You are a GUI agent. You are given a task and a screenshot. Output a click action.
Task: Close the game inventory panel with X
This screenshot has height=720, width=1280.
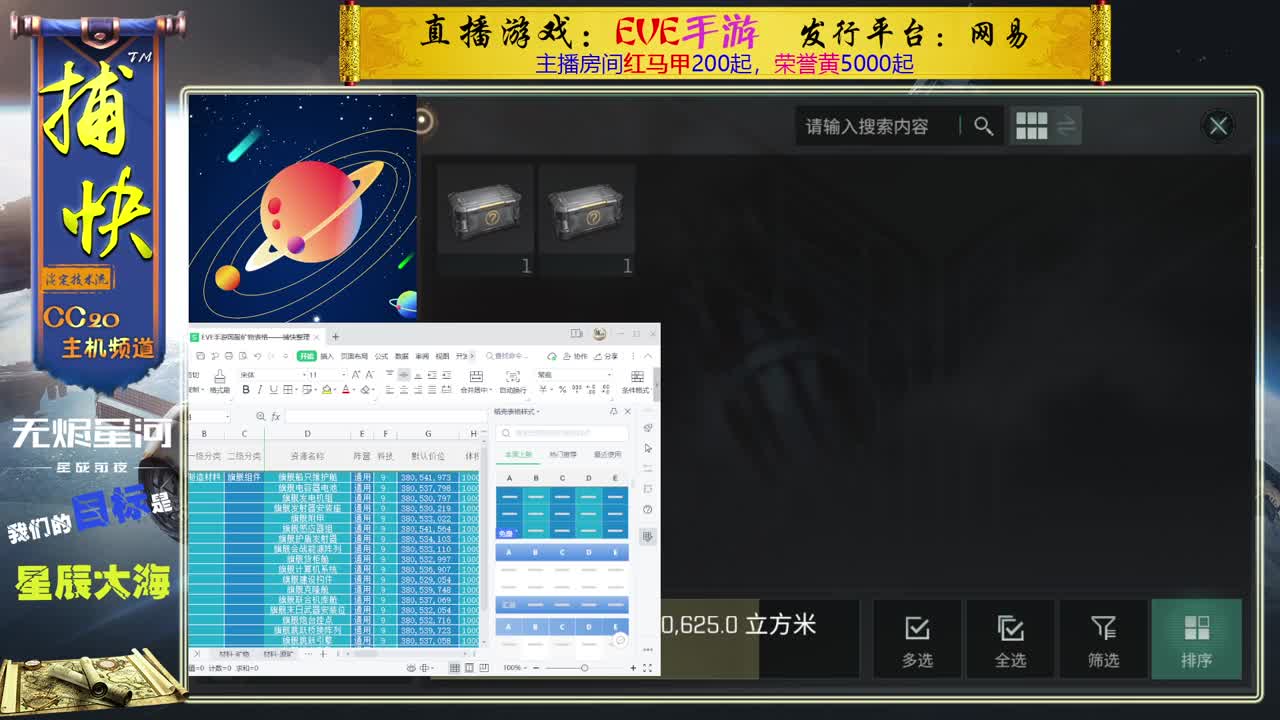1218,126
